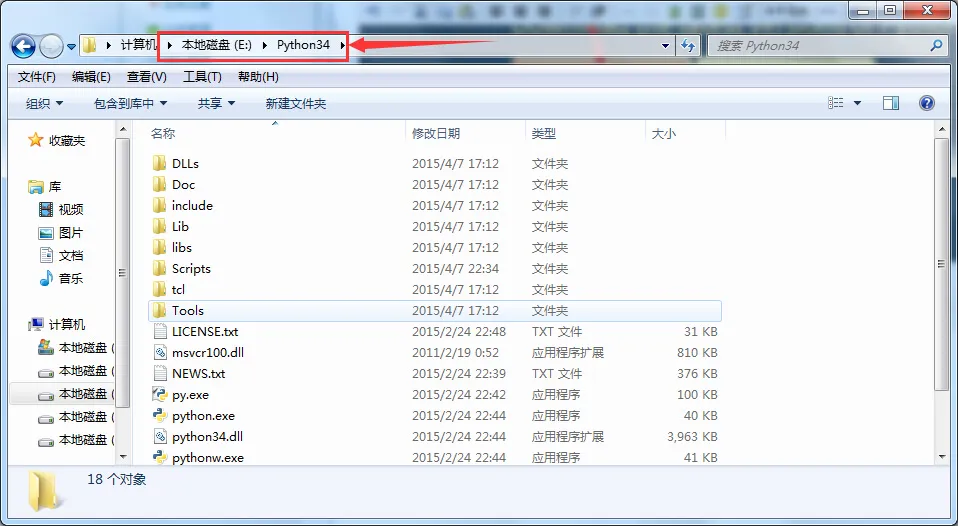The width and height of the screenshot is (958, 526).
Task: Open the 包含到库中 dropdown
Action: [x=130, y=104]
